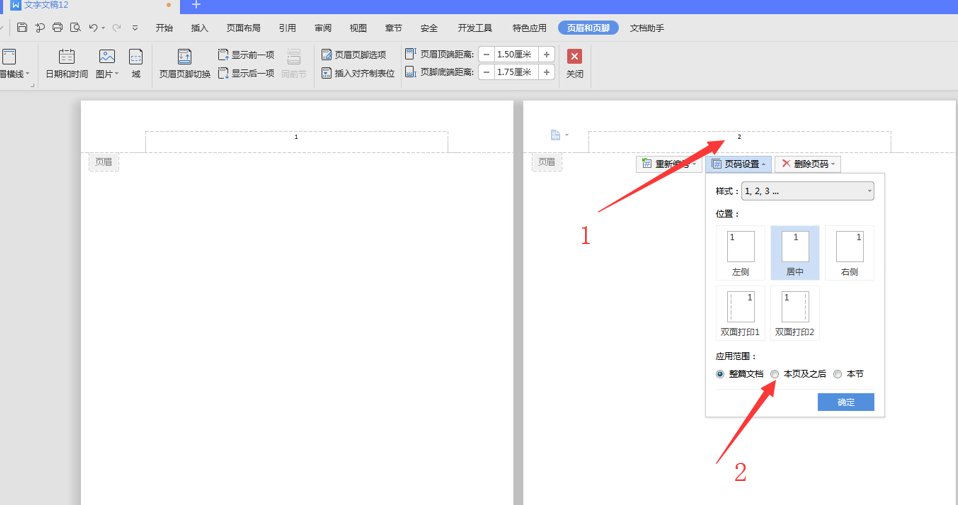The width and height of the screenshot is (958, 505).
Task: Click the Undo arrow icon
Action: [93, 27]
